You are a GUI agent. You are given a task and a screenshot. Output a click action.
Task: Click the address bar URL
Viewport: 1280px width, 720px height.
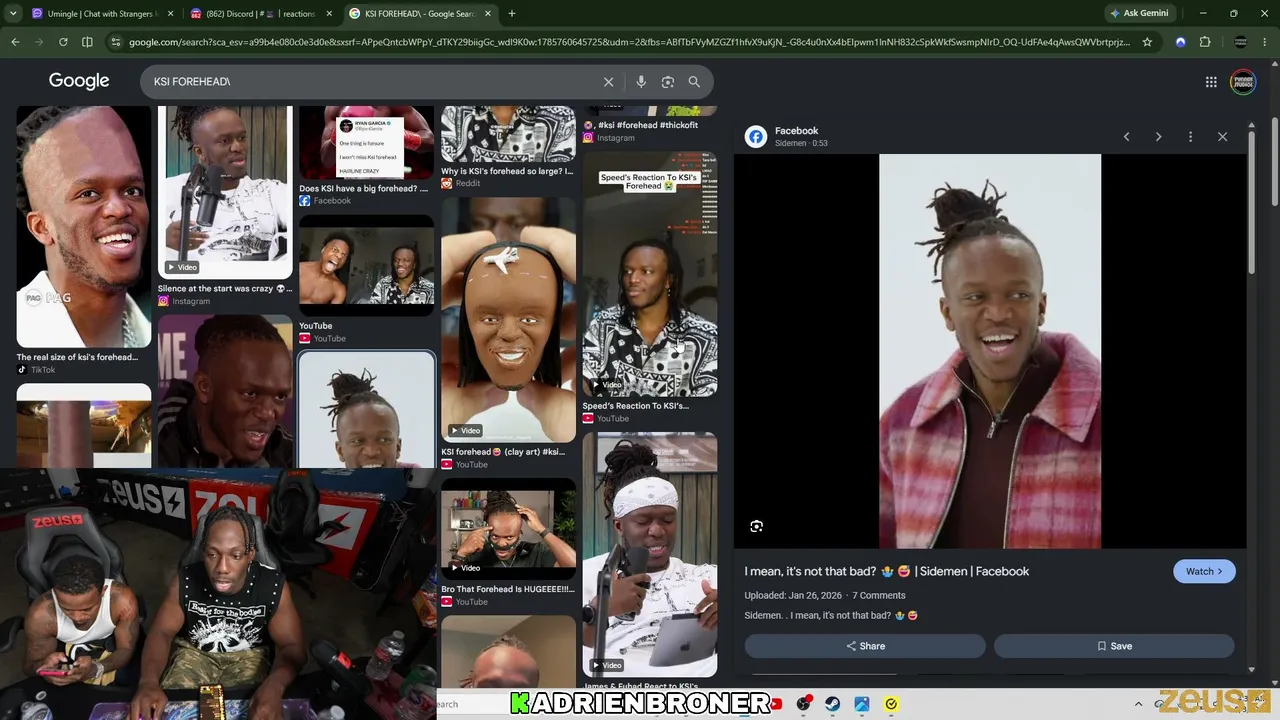[630, 42]
